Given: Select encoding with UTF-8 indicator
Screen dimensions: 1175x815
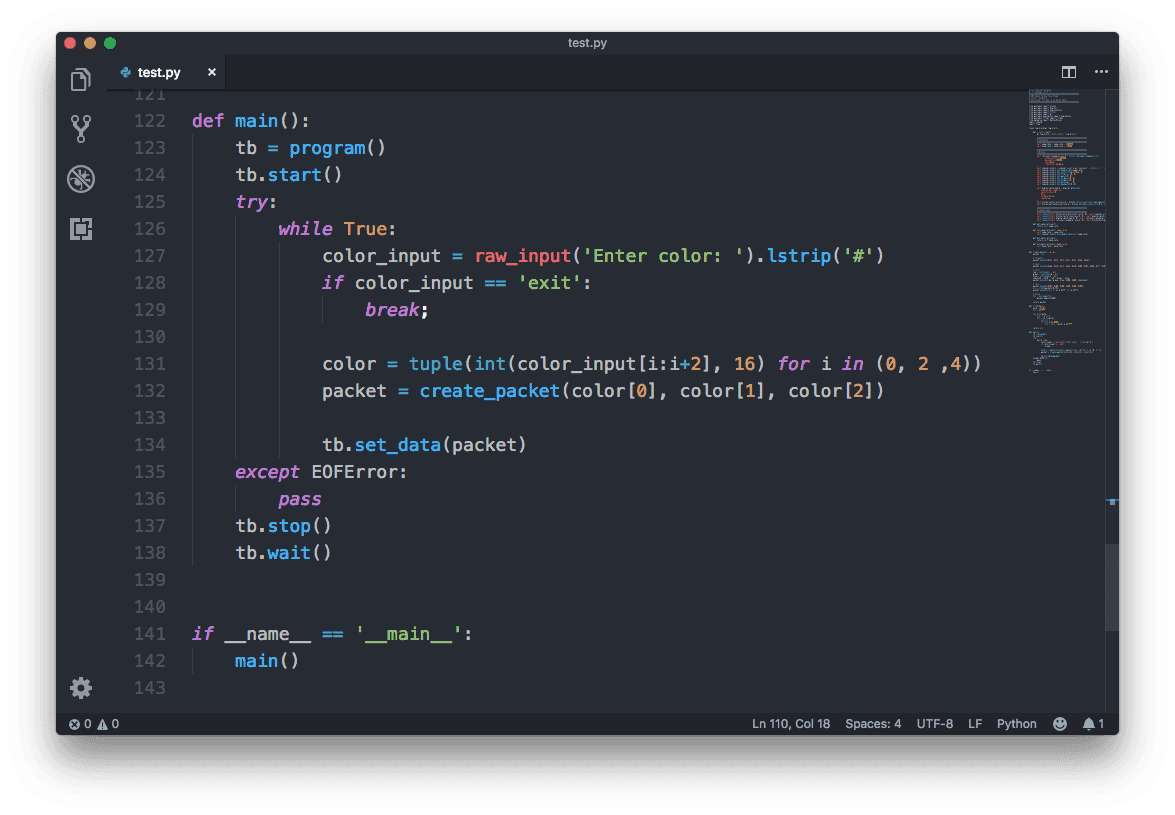Looking at the screenshot, I should click(935, 724).
